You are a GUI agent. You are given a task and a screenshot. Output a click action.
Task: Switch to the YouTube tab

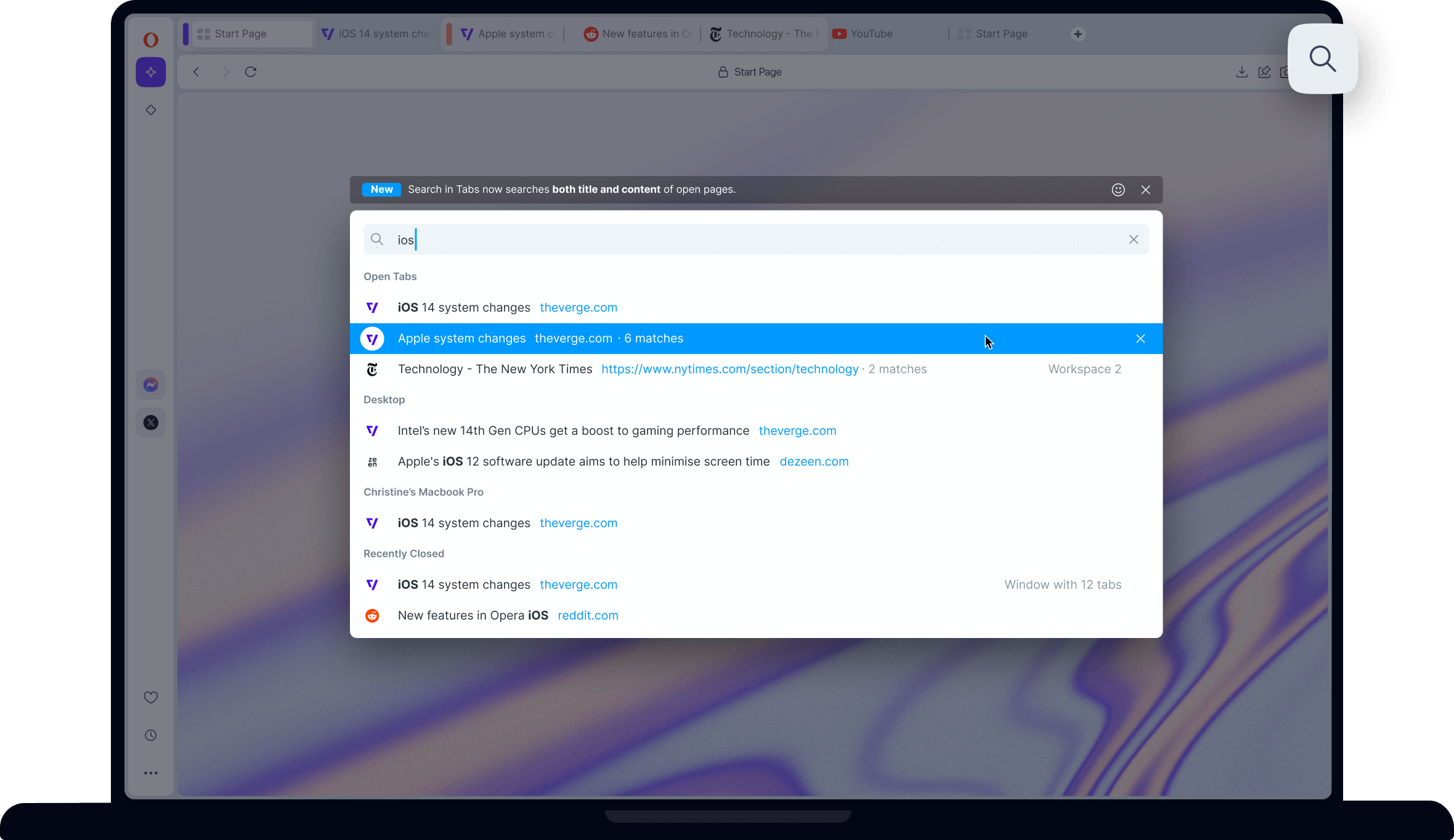click(871, 33)
